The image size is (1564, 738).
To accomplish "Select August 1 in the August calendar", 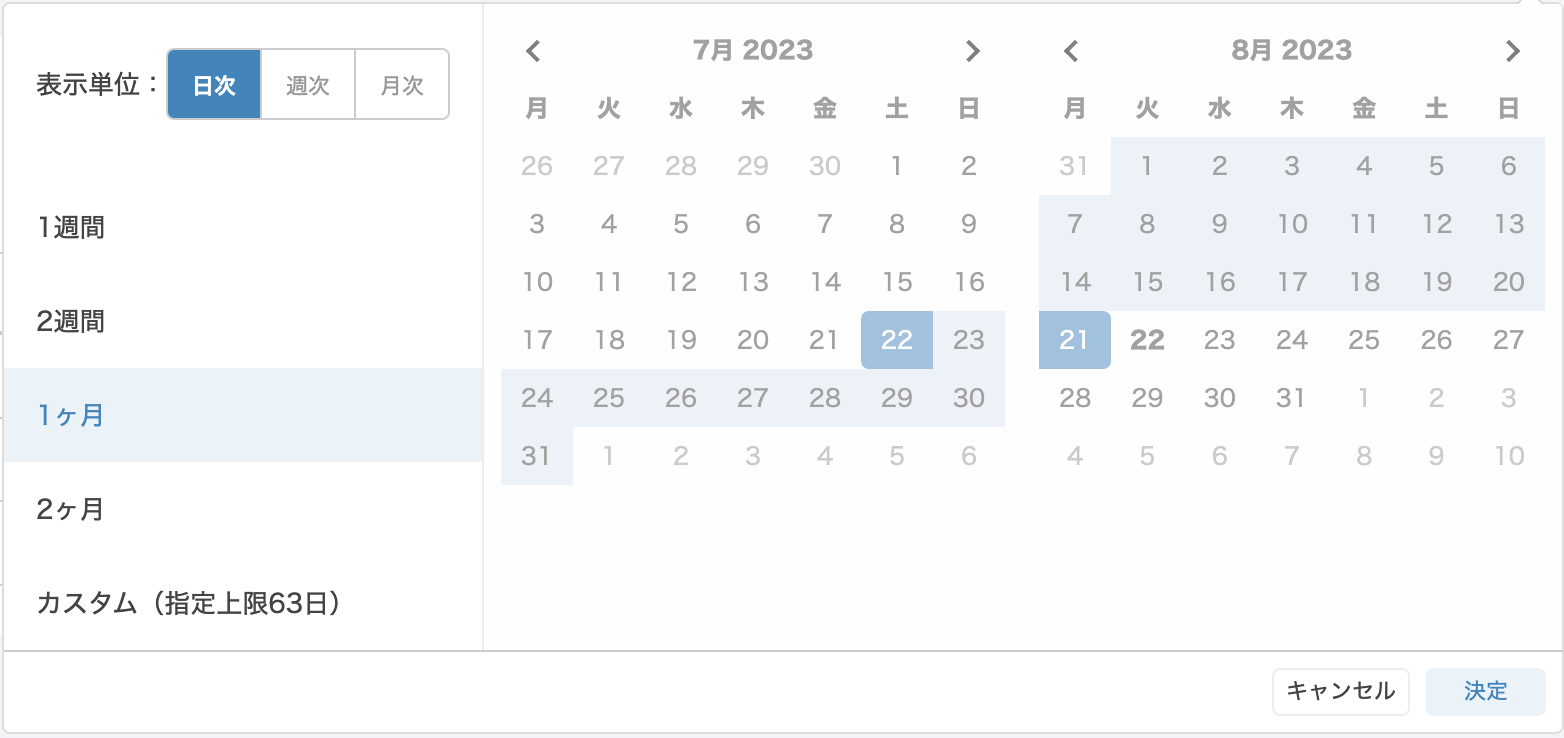I will pos(1147,166).
